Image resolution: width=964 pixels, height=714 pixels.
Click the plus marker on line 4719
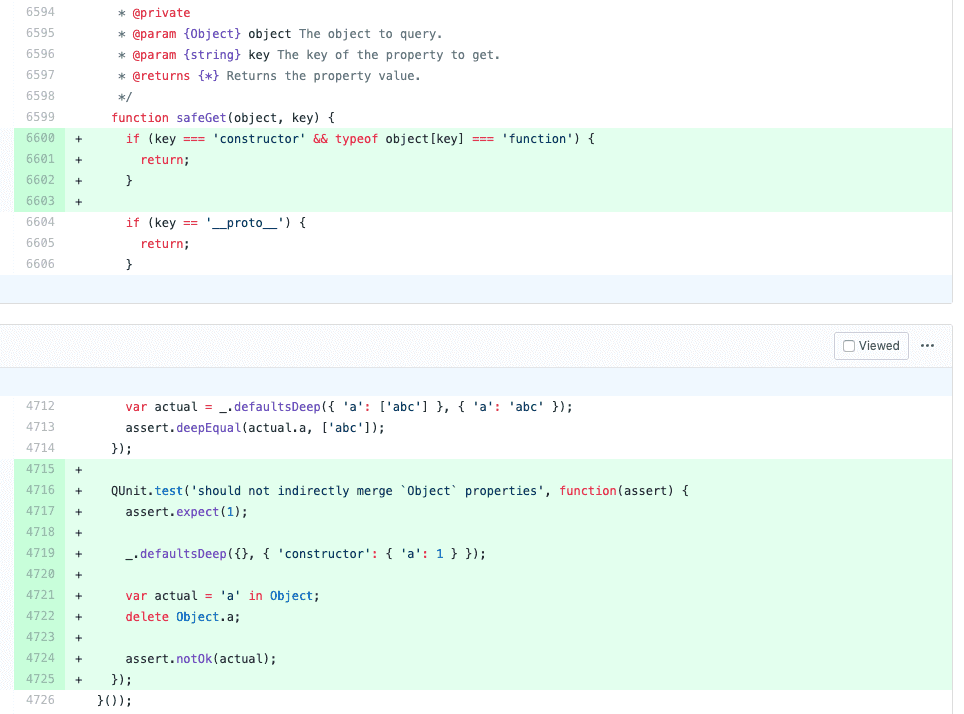(x=79, y=554)
